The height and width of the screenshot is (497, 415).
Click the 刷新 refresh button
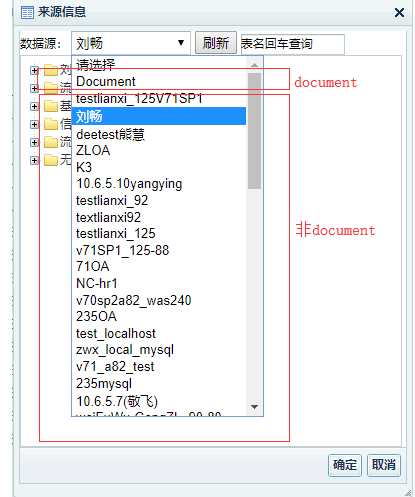(x=216, y=43)
